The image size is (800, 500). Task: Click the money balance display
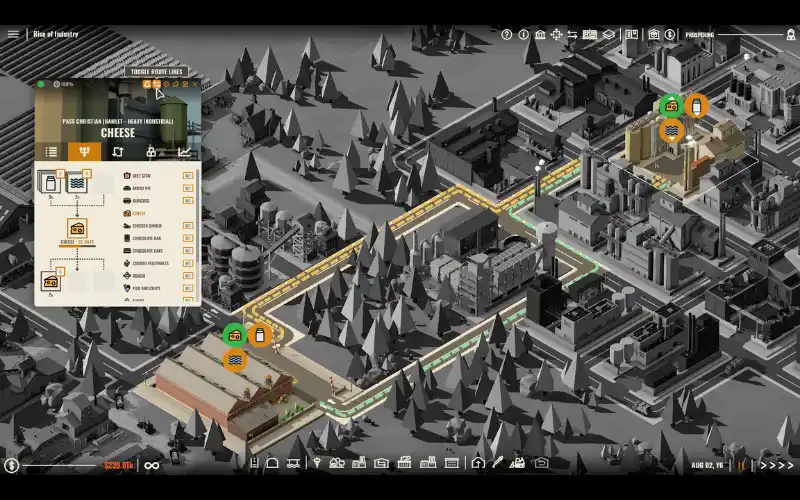coord(117,465)
